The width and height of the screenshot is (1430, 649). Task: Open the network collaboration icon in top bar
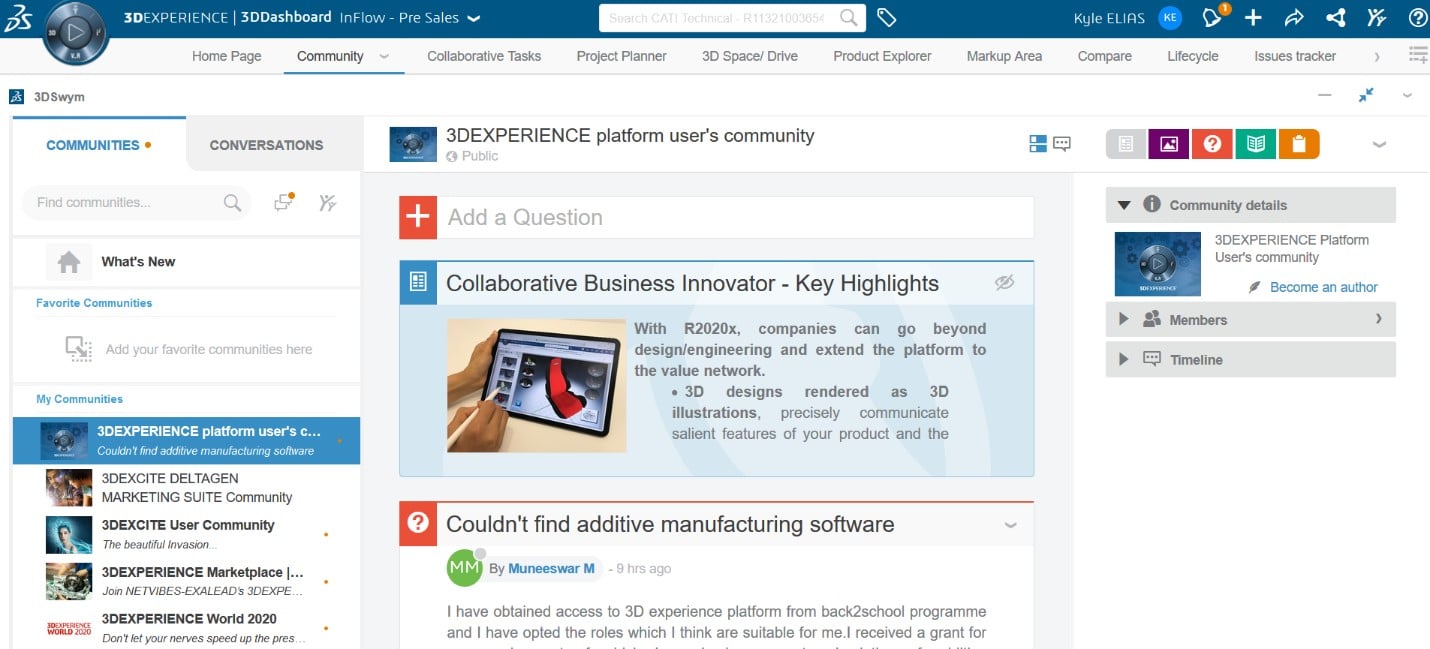tap(1335, 18)
